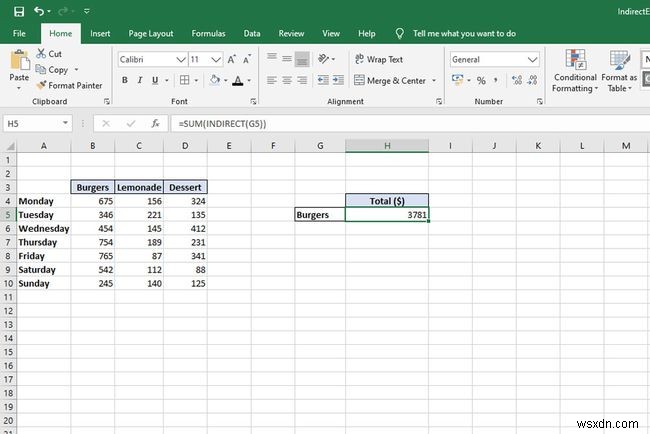The width and height of the screenshot is (650, 434).
Task: Click Center alignment icon
Action: coord(287,80)
